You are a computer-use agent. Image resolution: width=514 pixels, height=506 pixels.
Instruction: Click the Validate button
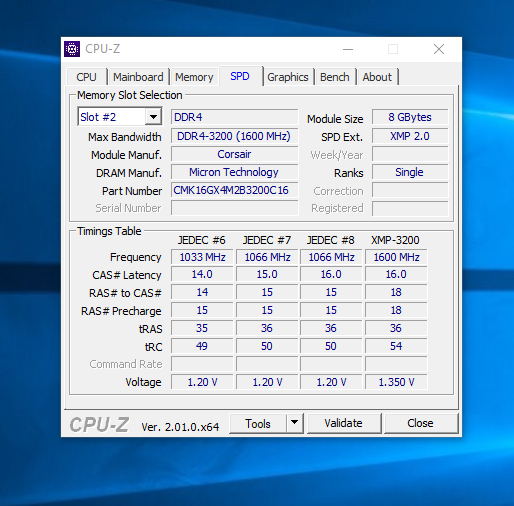pos(344,423)
